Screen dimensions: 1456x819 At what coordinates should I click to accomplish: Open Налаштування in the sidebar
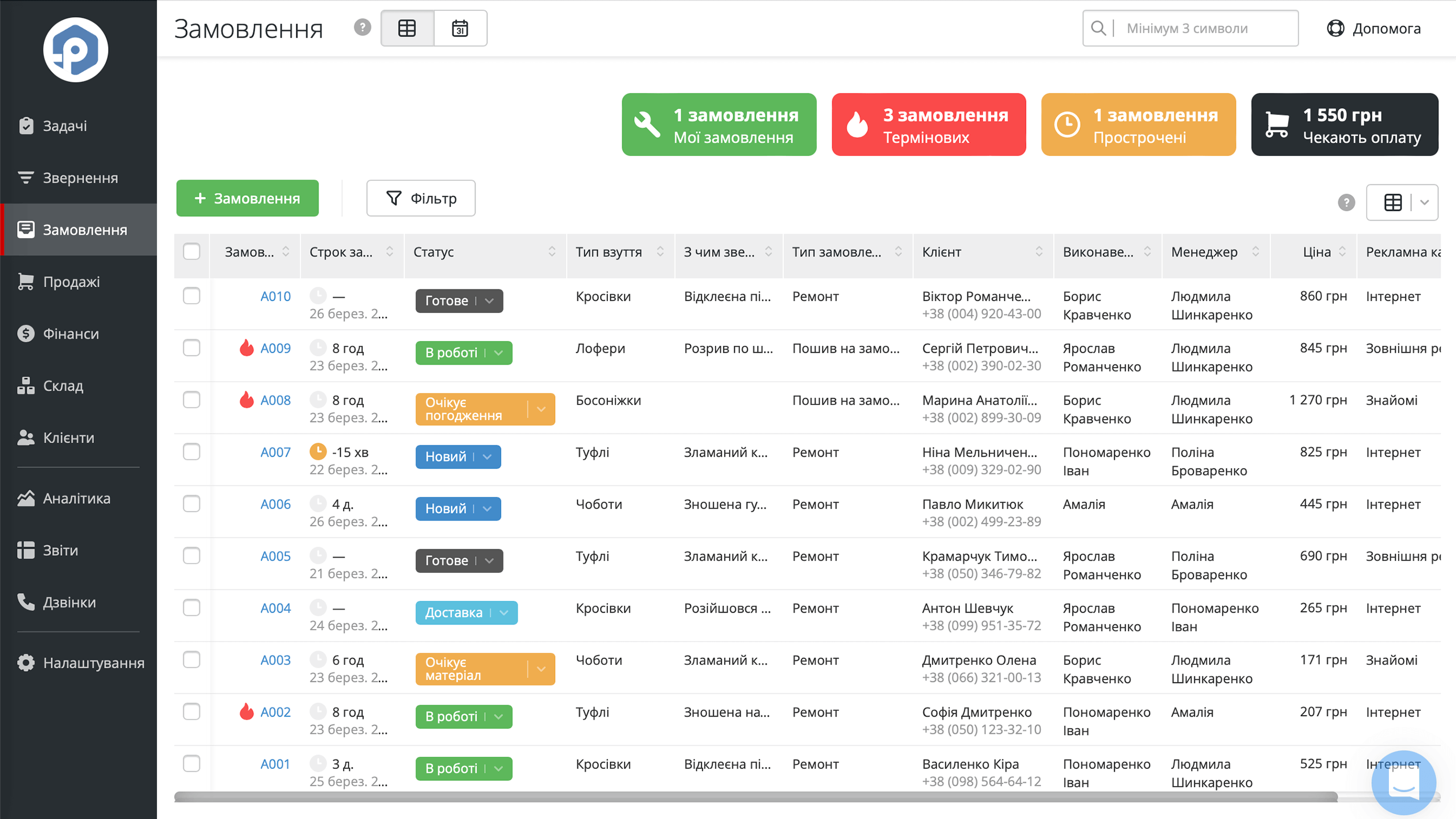click(78, 663)
